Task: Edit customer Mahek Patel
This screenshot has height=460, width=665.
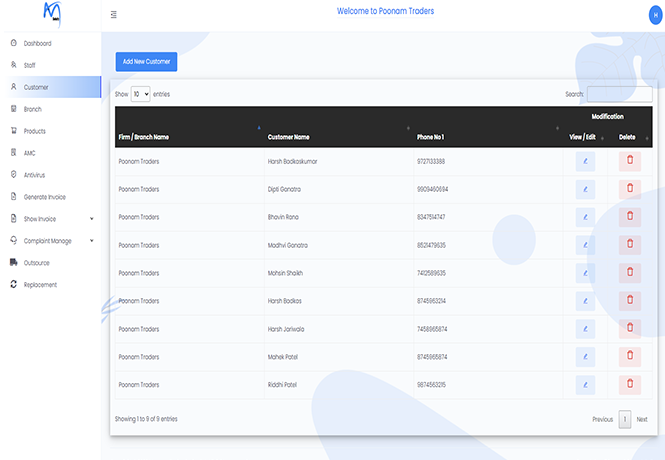Action: point(585,357)
